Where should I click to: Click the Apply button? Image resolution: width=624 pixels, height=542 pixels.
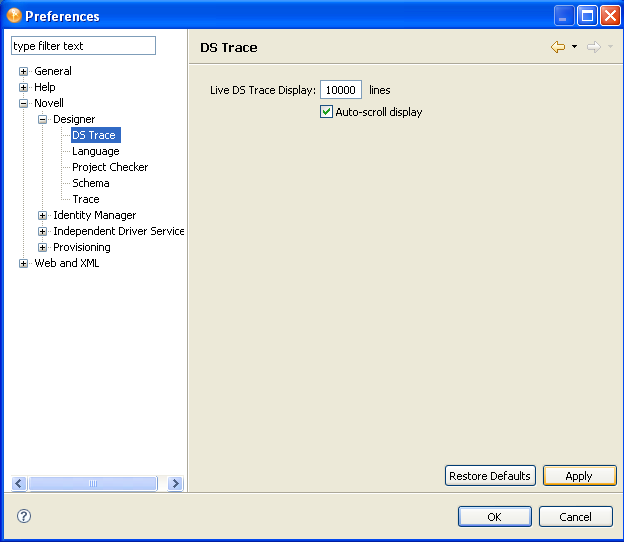point(579,476)
